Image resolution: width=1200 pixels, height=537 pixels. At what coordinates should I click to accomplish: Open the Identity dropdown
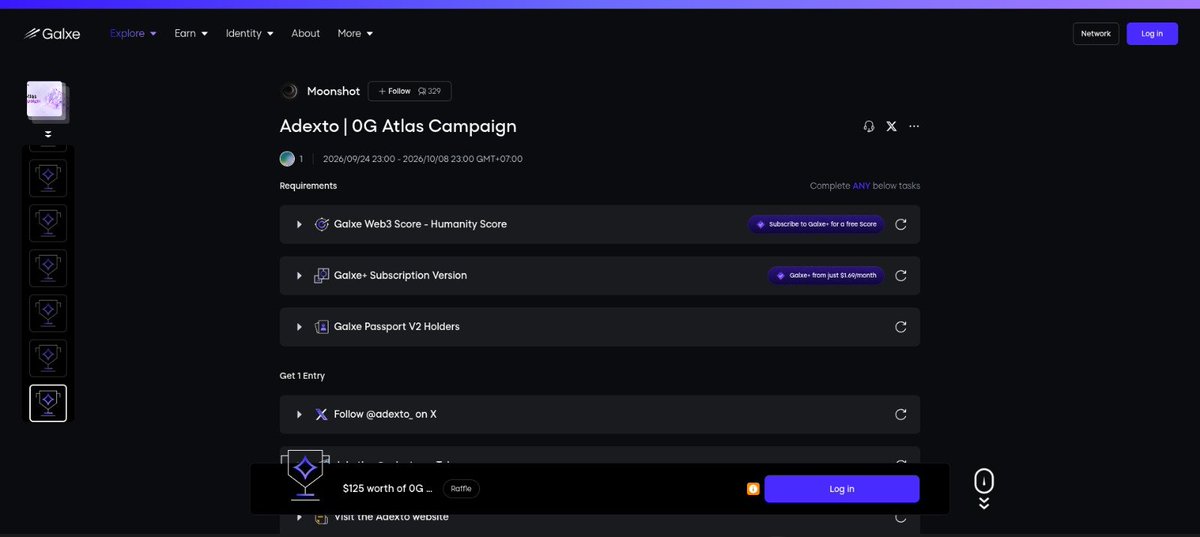(x=249, y=33)
